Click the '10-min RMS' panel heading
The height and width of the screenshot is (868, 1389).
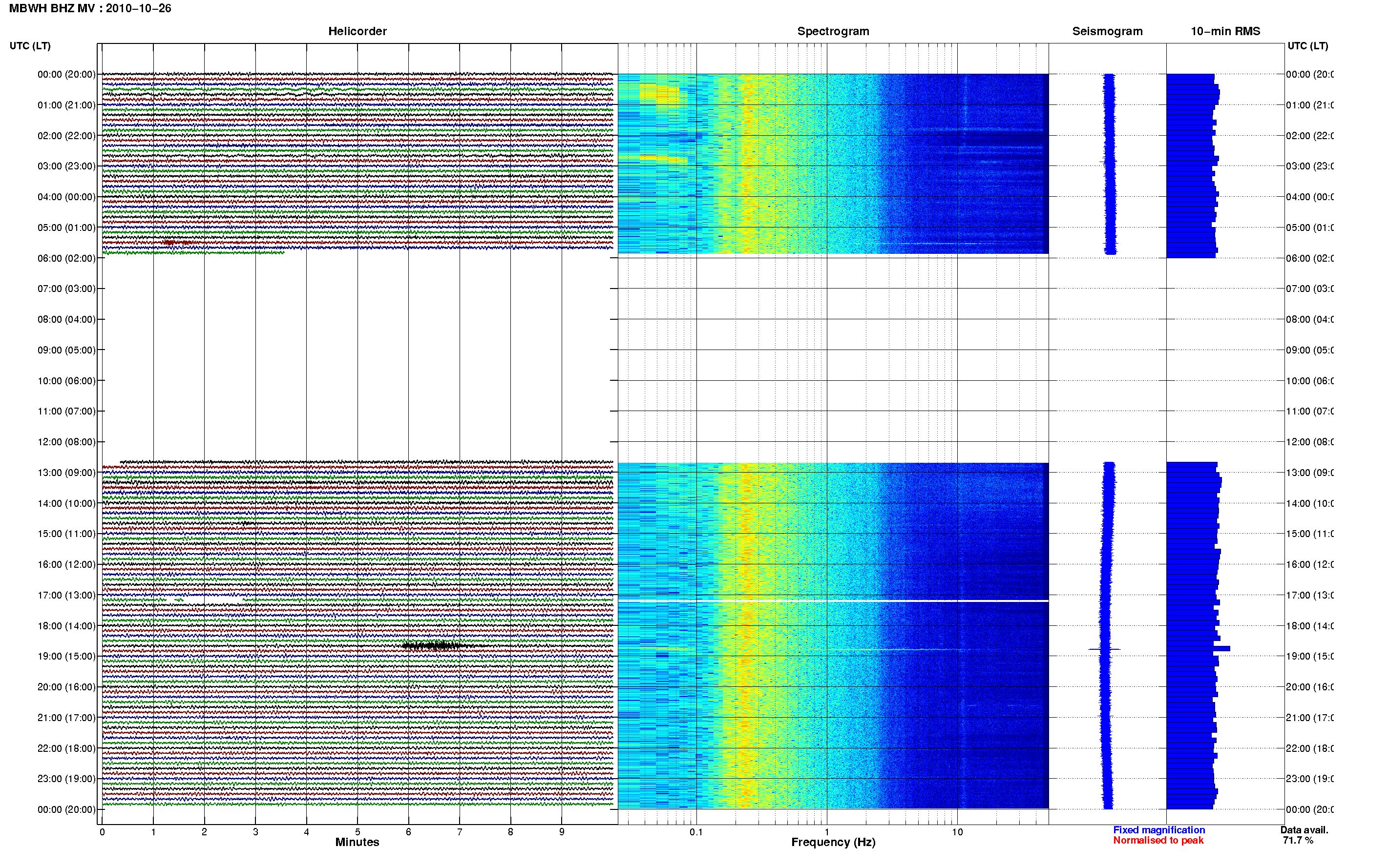point(1225,31)
